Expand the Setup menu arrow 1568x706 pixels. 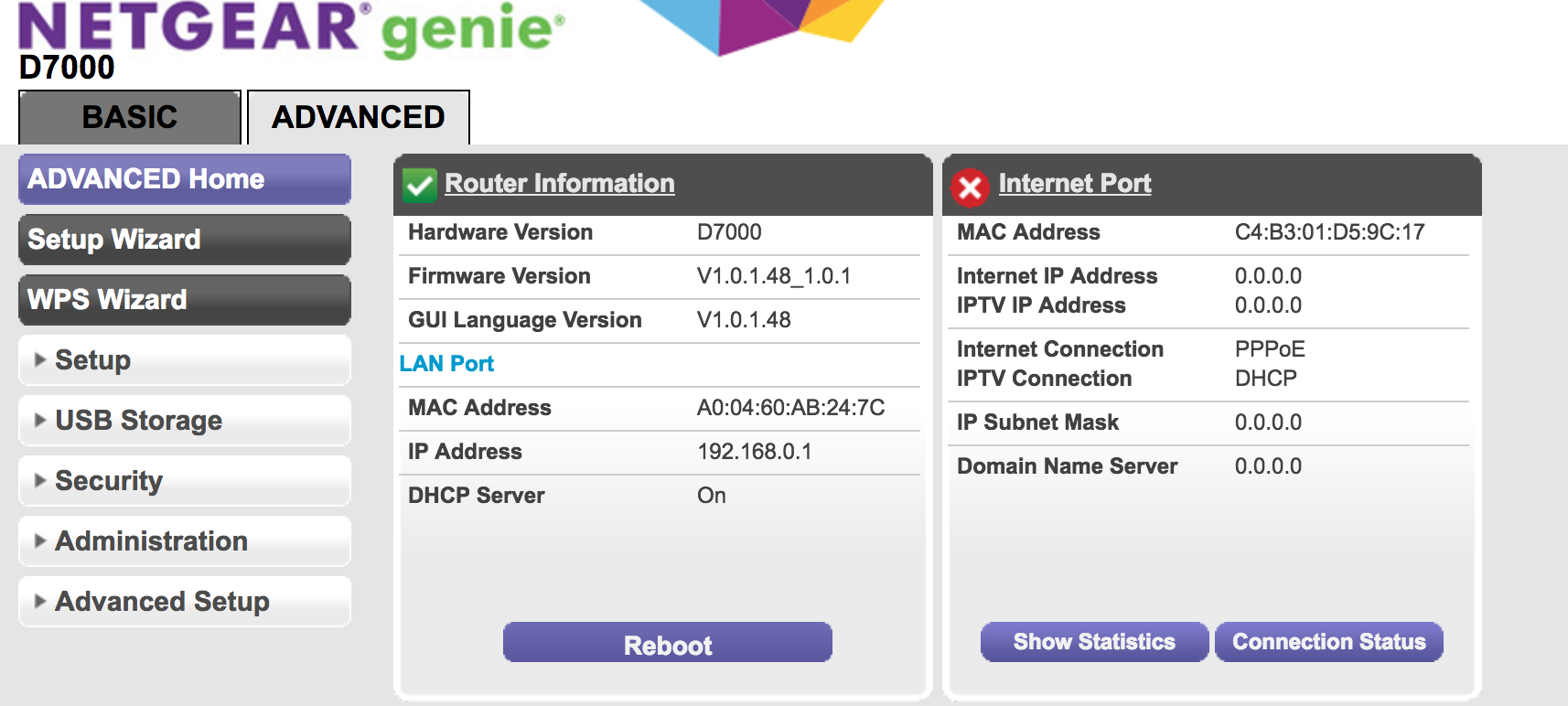tap(40, 360)
